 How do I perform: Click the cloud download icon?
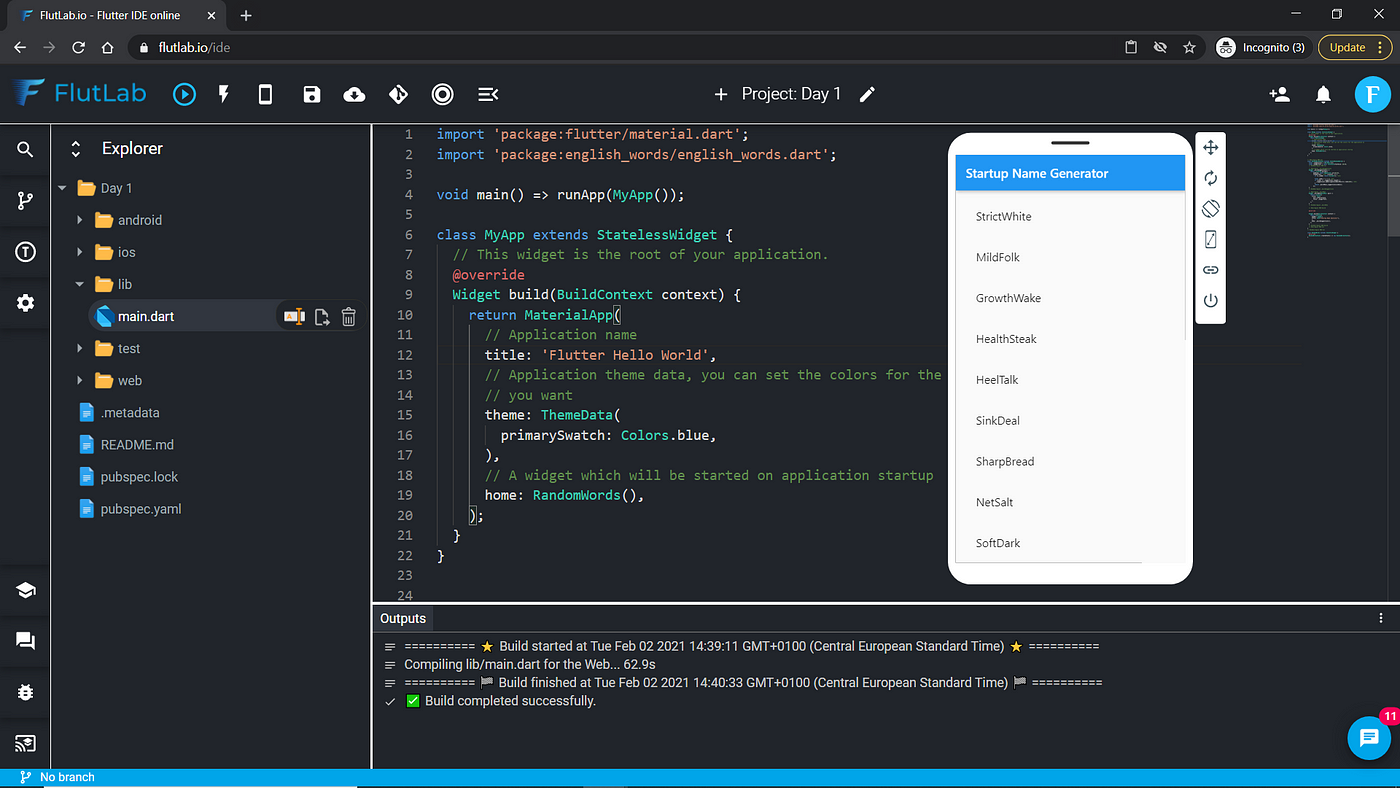pyautogui.click(x=354, y=94)
